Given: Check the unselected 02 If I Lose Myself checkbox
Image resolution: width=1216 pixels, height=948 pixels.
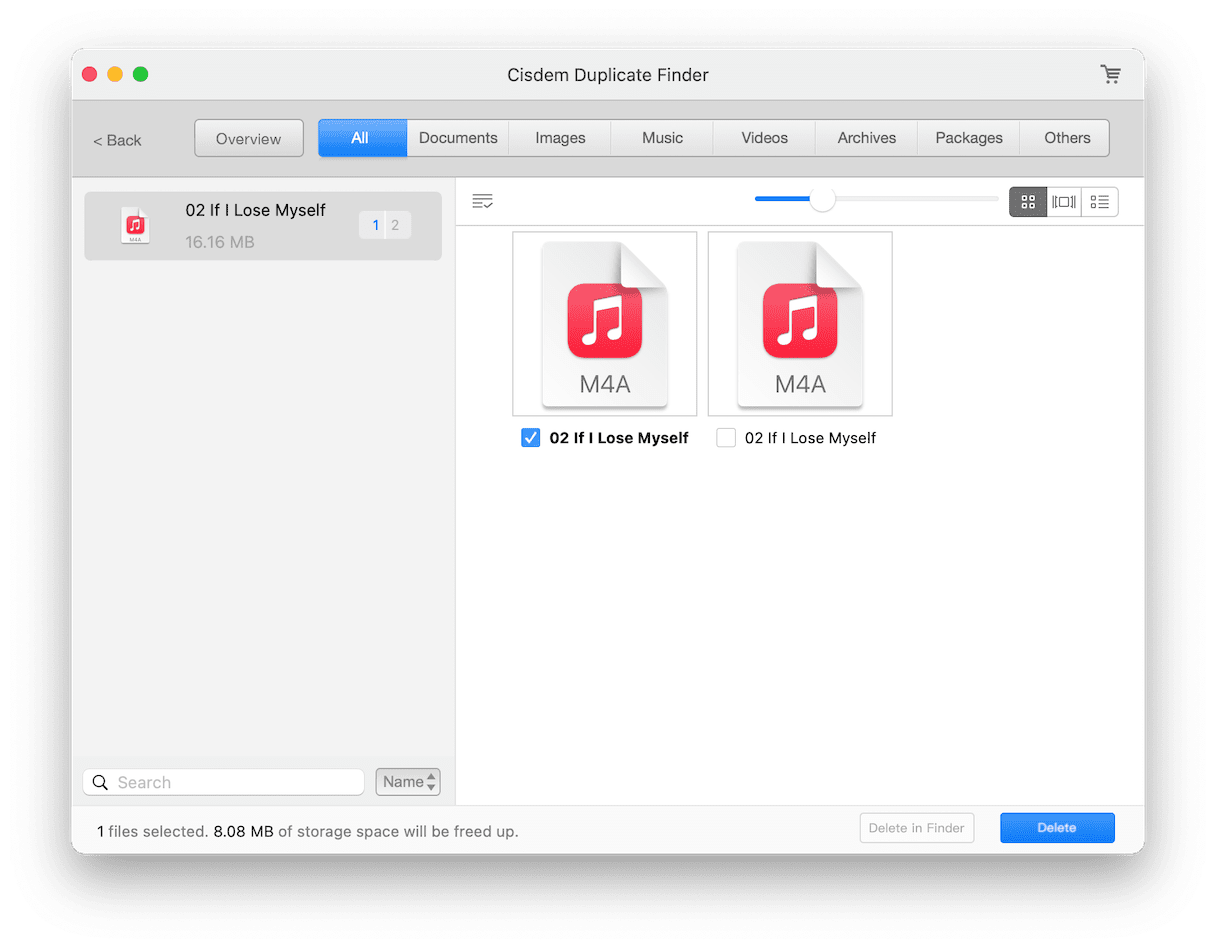Looking at the screenshot, I should (x=726, y=438).
